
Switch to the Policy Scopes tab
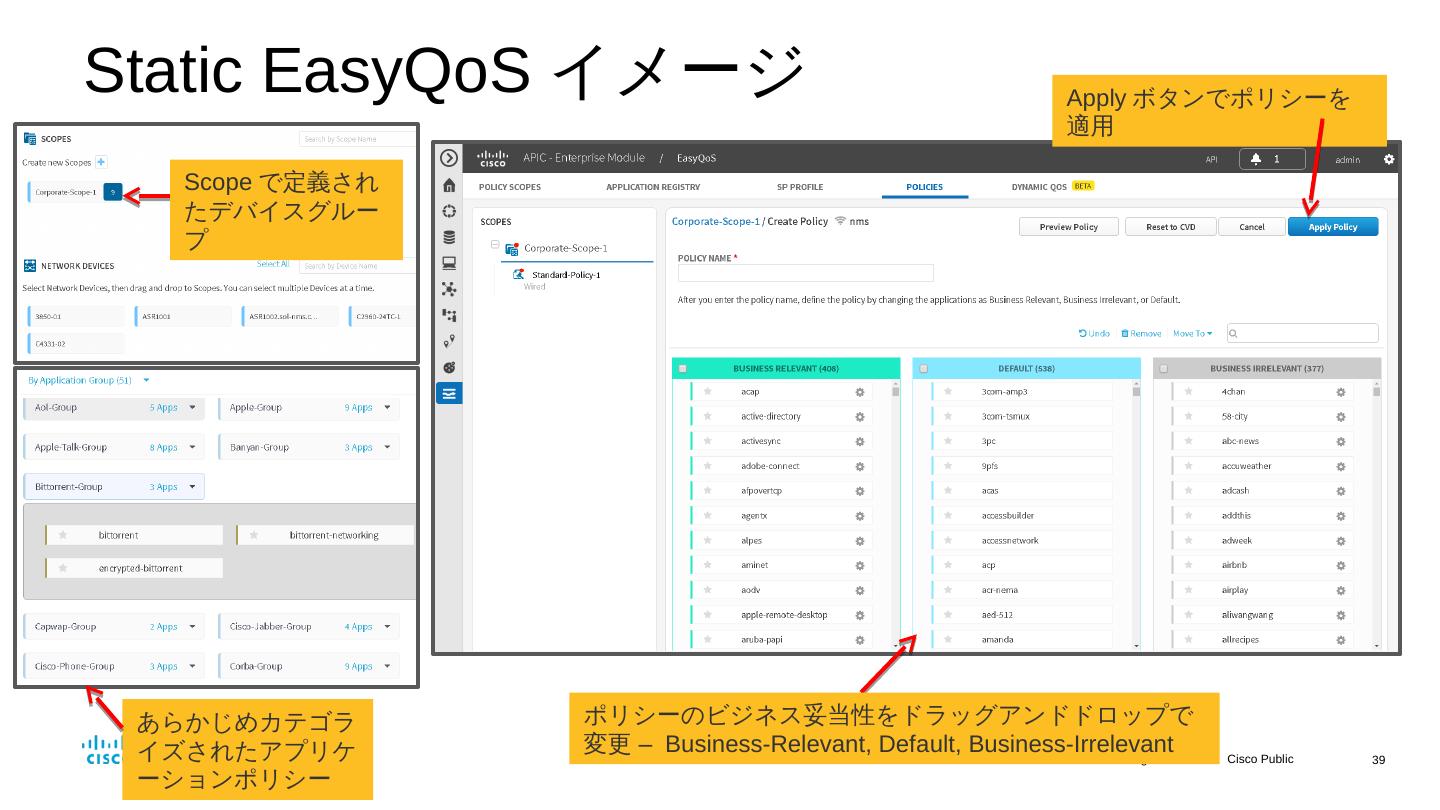510,187
